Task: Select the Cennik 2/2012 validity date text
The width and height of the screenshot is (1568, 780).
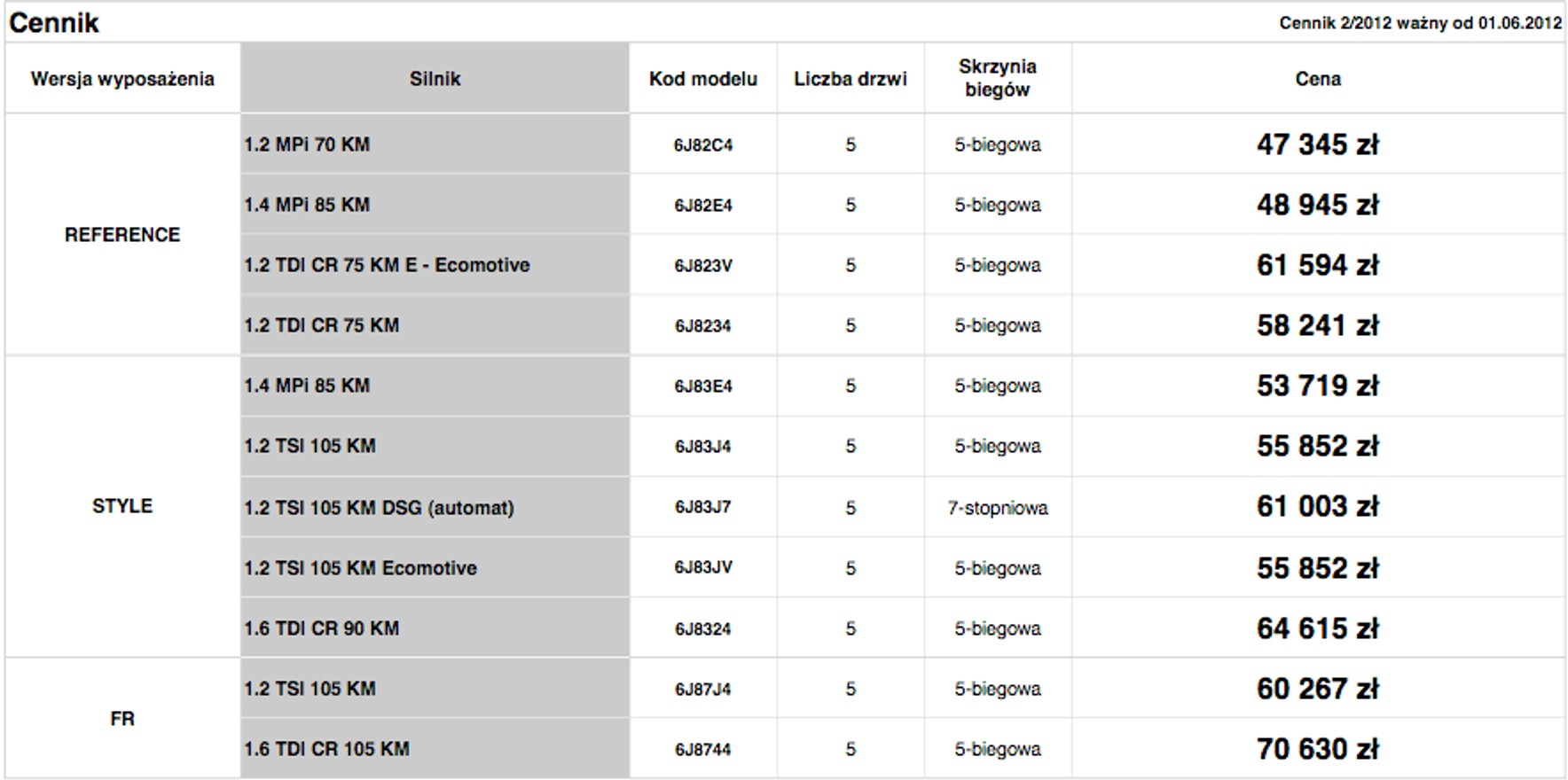Action: [x=1420, y=23]
